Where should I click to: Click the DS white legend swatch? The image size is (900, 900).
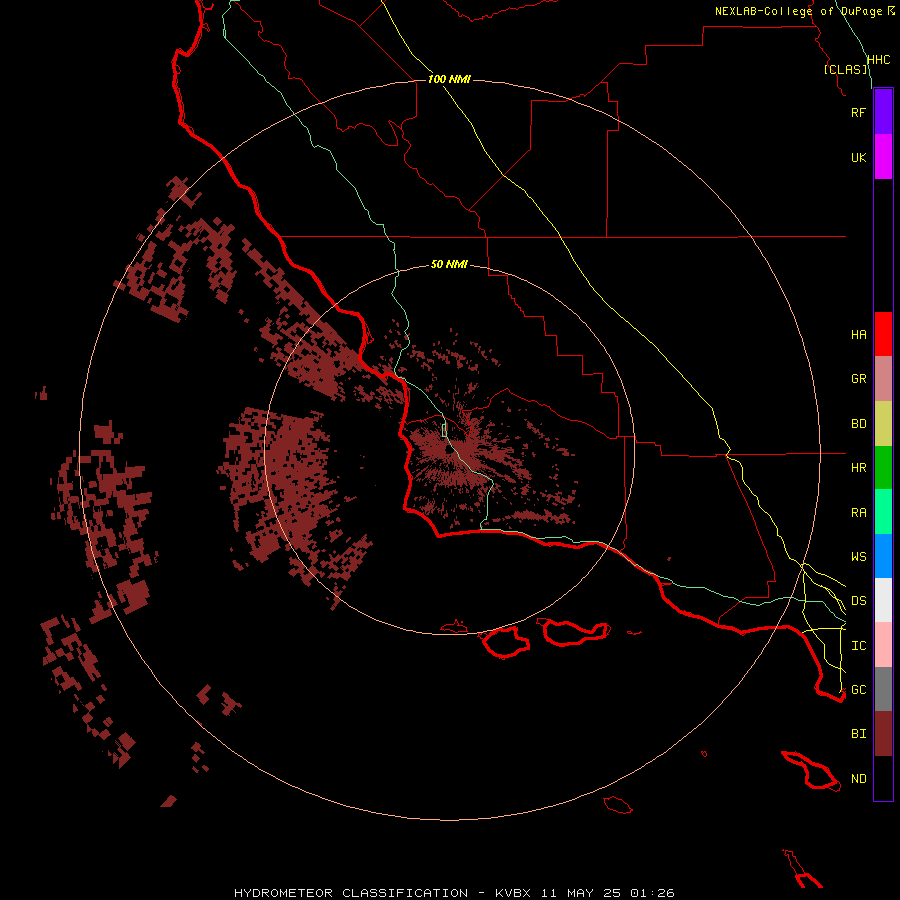pyautogui.click(x=883, y=600)
